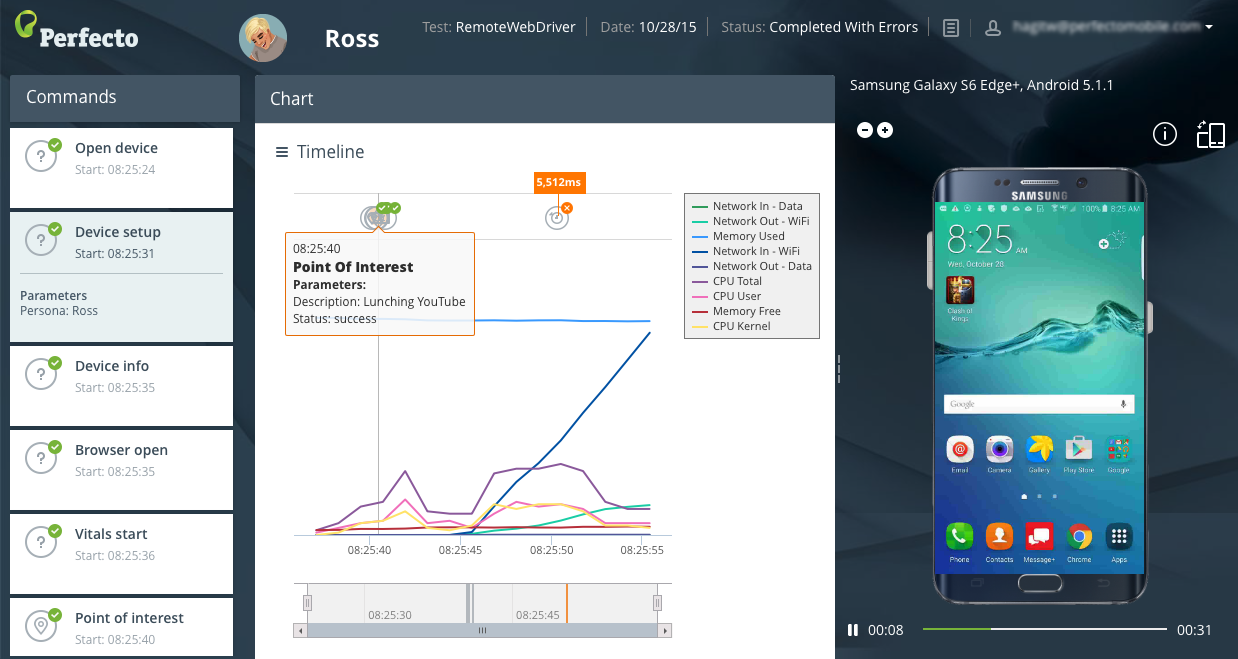This screenshot has width=1238, height=659.
Task: Click the chart navigator right handle
Action: (x=658, y=602)
